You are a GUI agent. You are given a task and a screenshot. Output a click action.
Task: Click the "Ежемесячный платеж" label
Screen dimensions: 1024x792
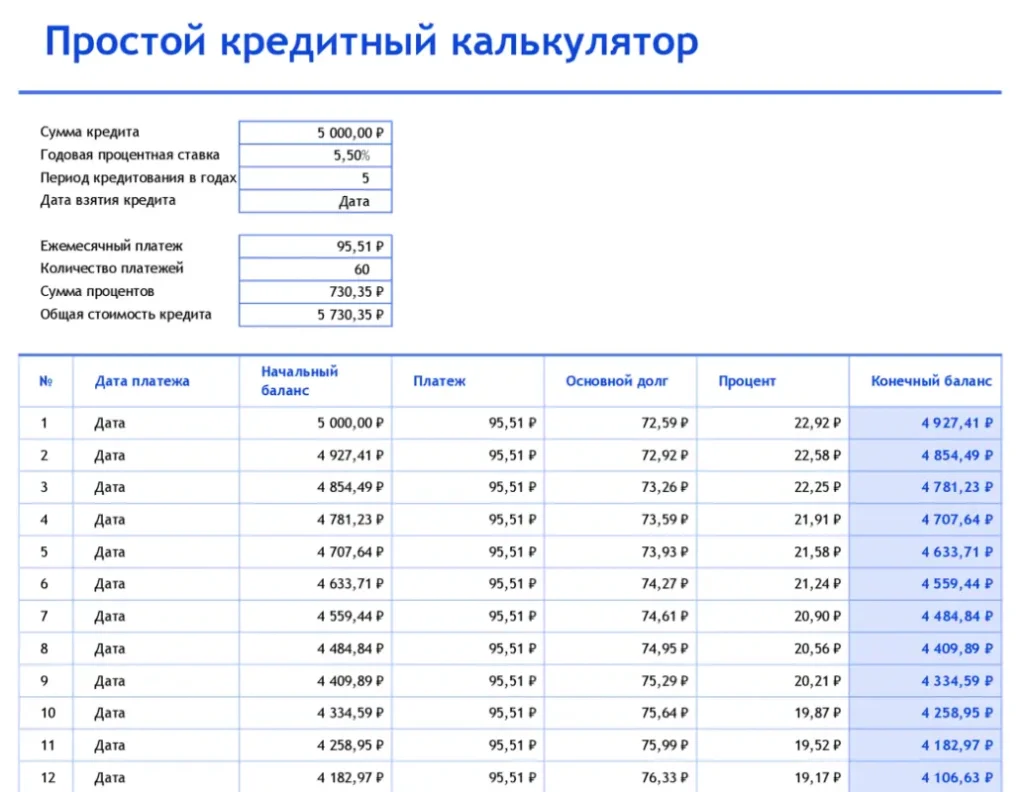point(111,246)
